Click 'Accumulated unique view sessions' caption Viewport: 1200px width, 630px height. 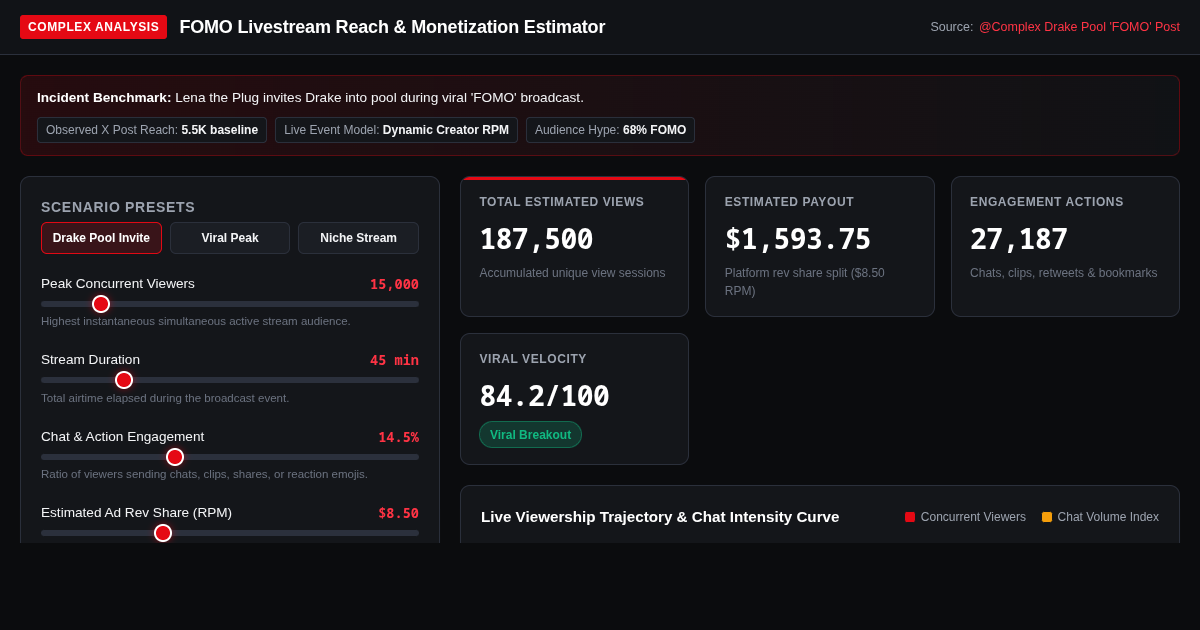(x=572, y=273)
